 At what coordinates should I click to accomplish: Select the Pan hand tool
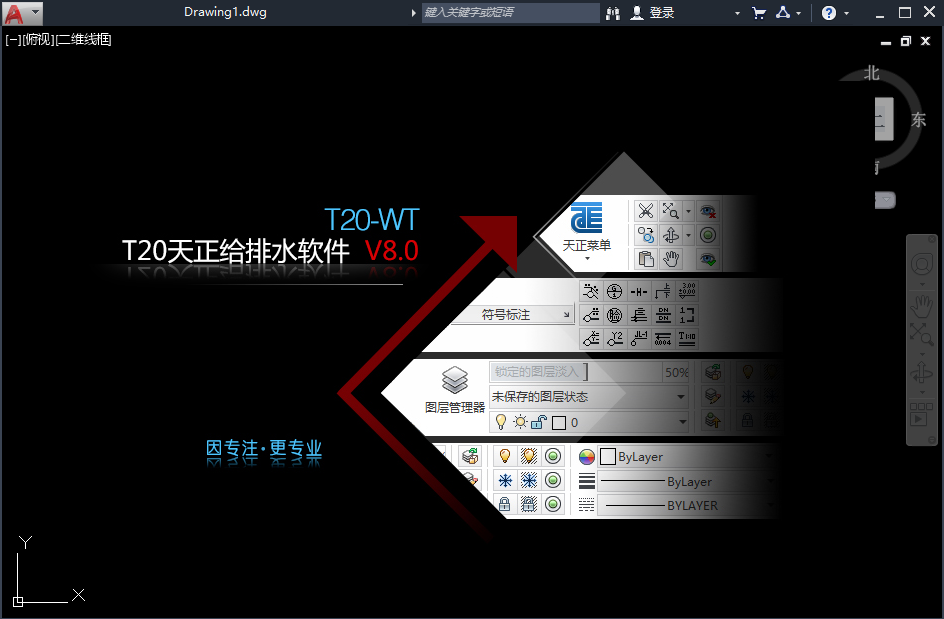(x=922, y=306)
